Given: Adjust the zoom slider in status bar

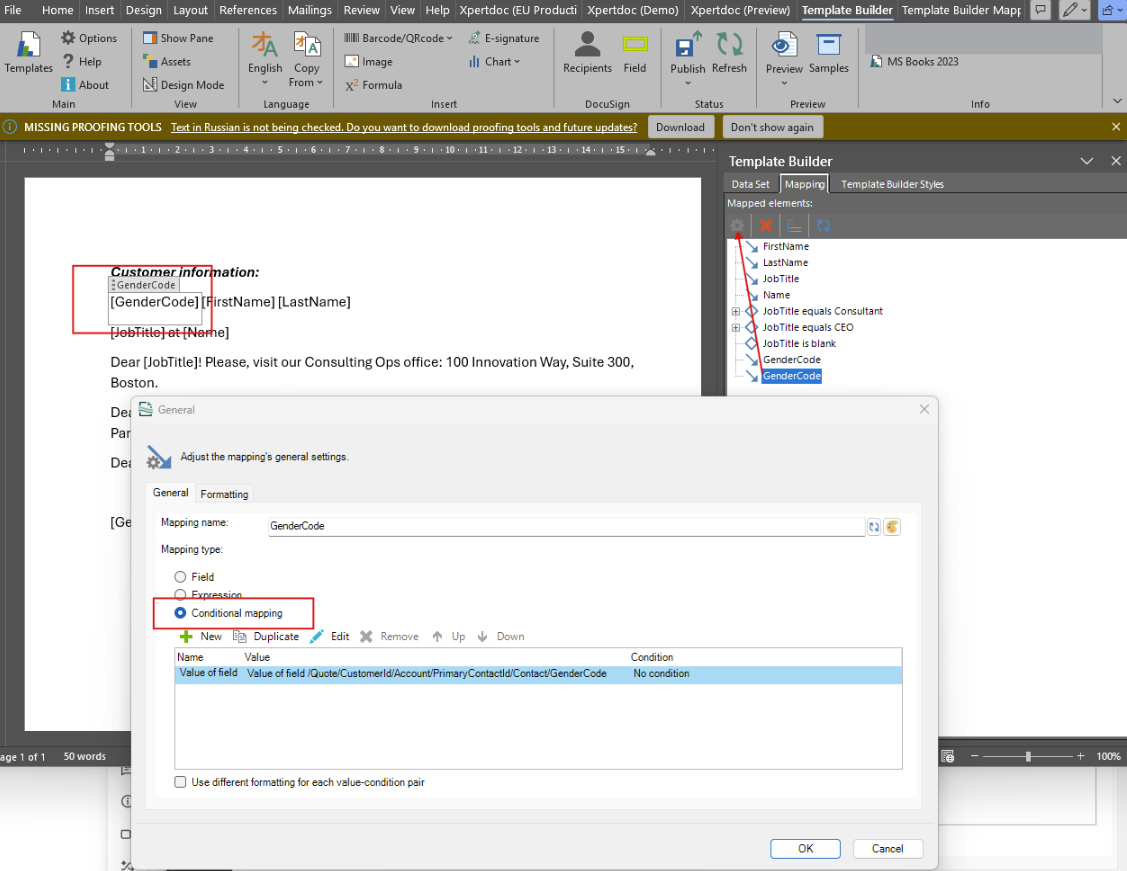Looking at the screenshot, I should click(x=1029, y=756).
